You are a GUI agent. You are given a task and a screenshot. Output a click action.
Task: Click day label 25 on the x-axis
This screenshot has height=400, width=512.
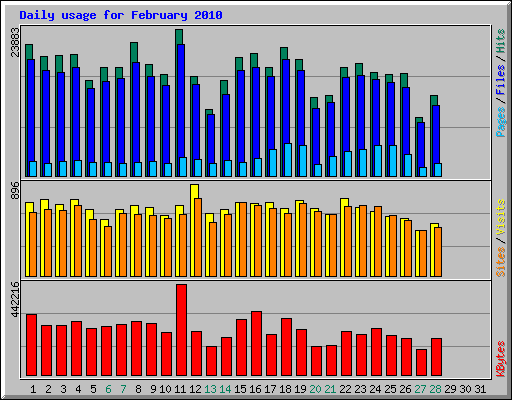[390, 389]
